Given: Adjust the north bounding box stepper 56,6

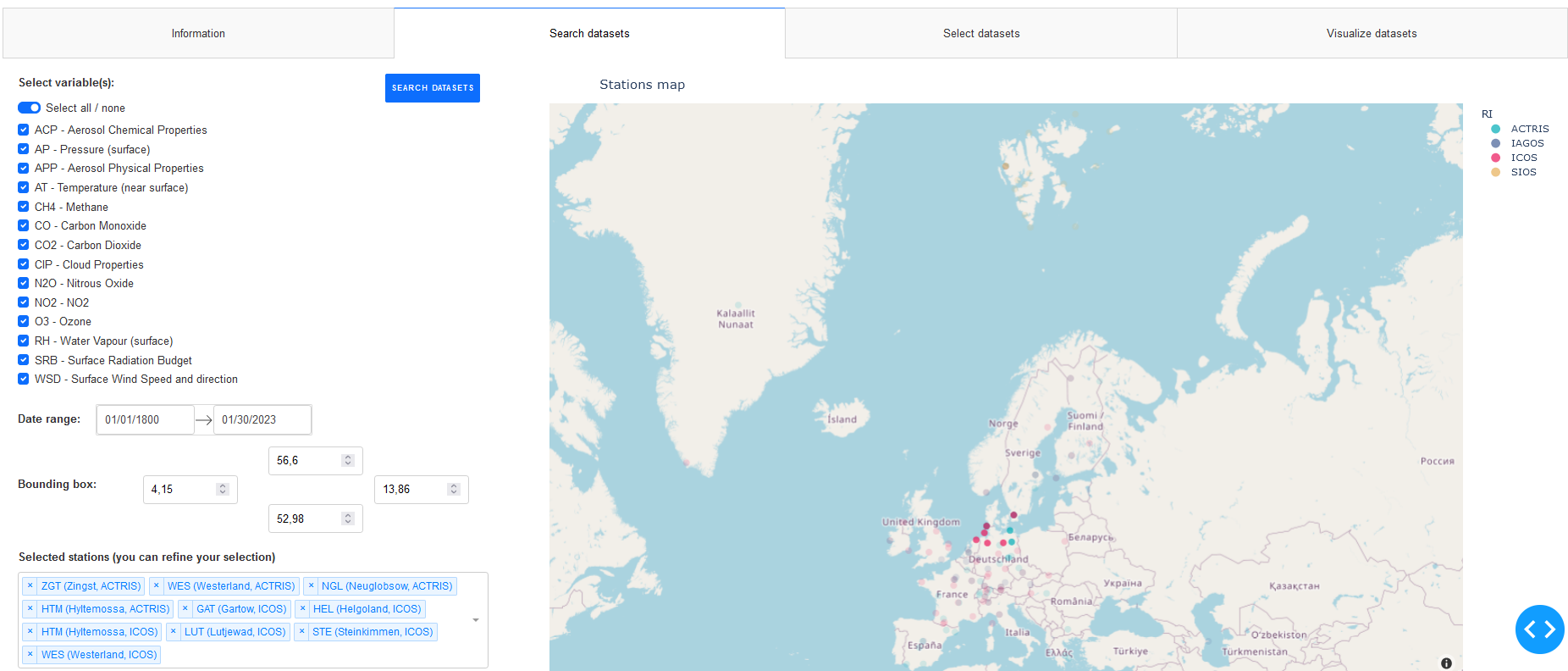Looking at the screenshot, I should pos(347,460).
